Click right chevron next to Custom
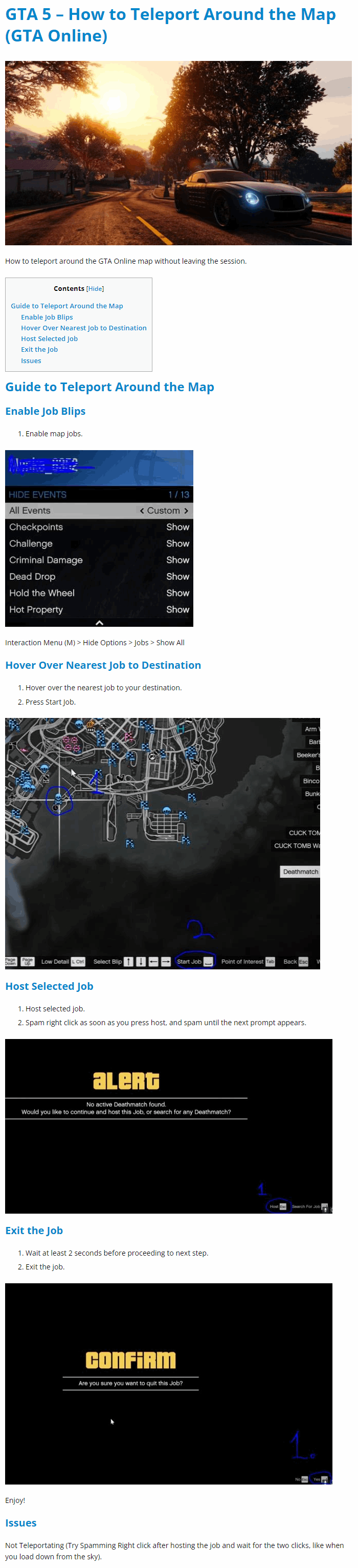Image resolution: width=358 pixels, height=1568 pixels. 186,511
